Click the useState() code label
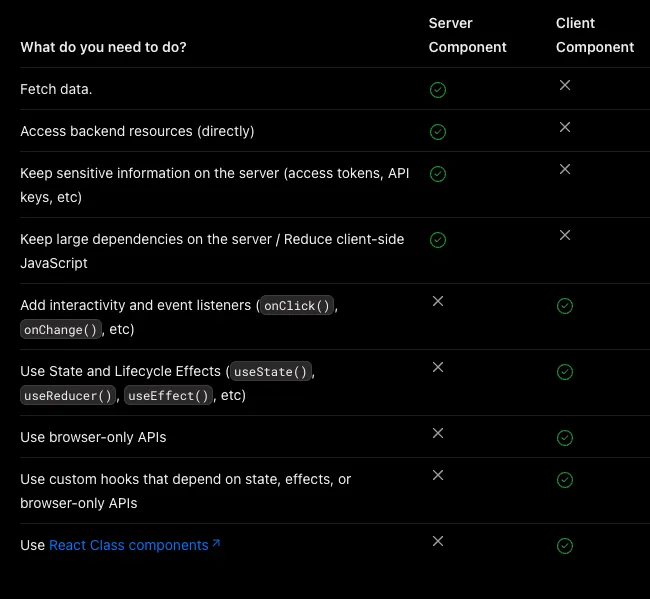 (271, 372)
